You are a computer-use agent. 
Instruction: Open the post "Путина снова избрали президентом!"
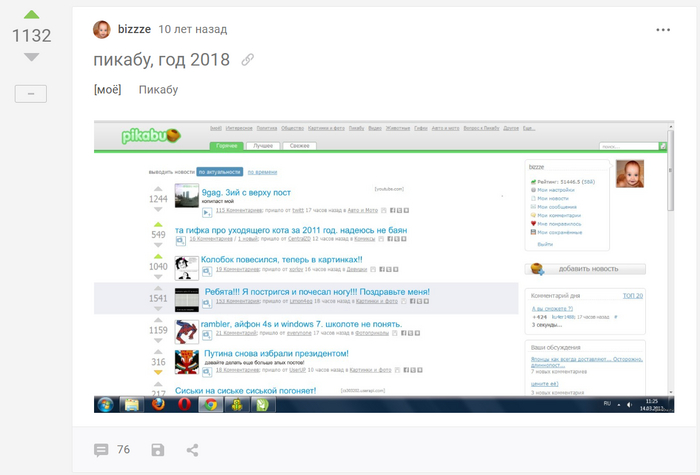(276, 354)
